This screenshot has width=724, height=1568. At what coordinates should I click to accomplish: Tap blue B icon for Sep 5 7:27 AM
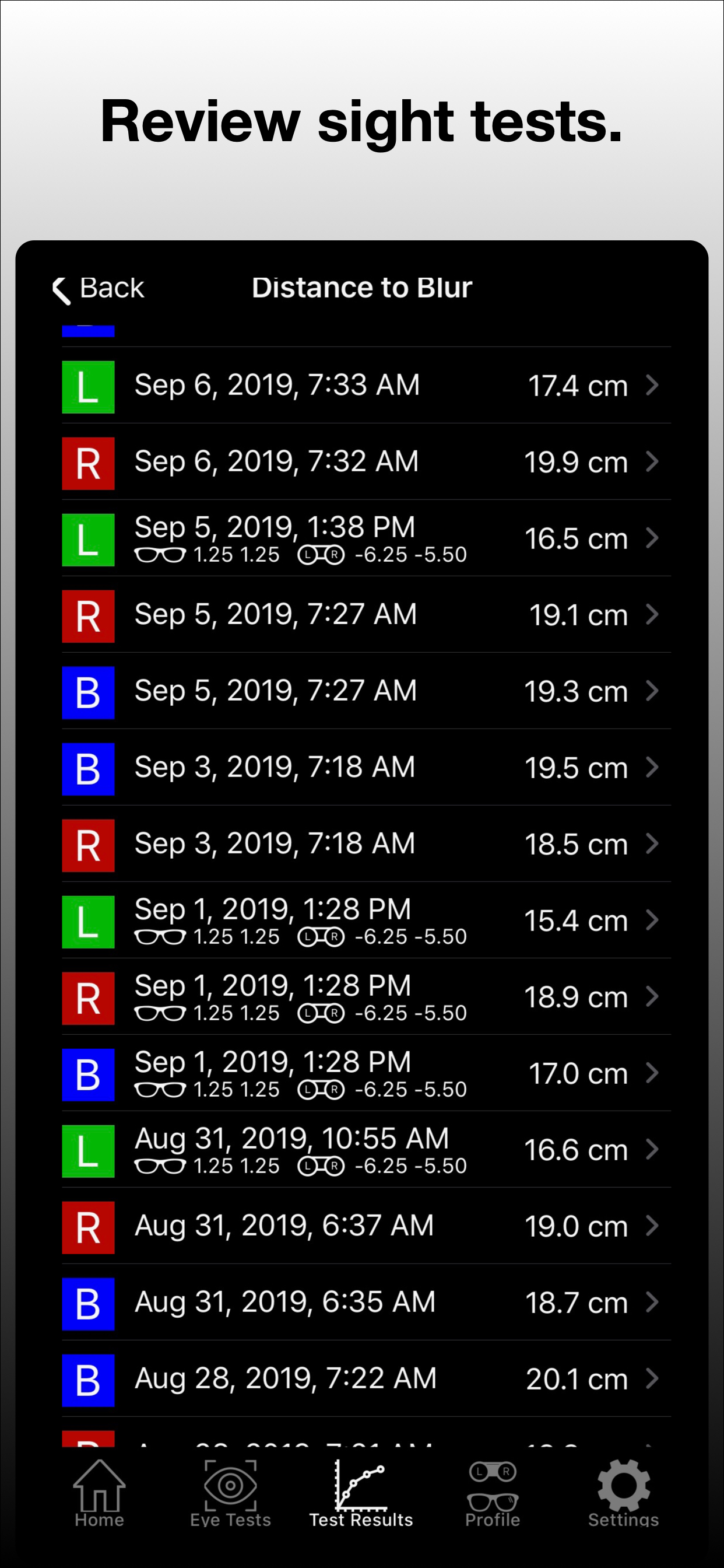point(88,692)
